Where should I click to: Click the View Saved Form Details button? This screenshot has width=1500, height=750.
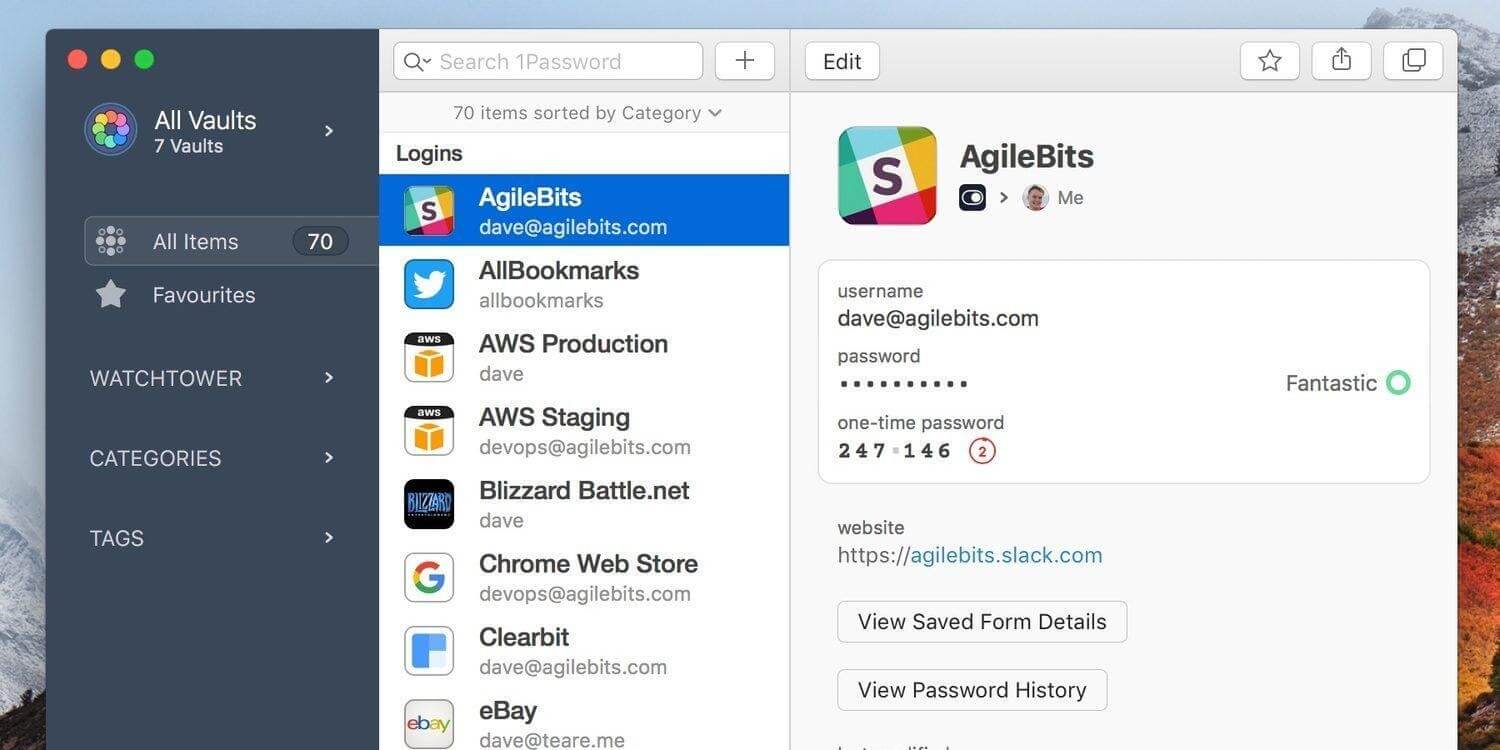click(981, 621)
